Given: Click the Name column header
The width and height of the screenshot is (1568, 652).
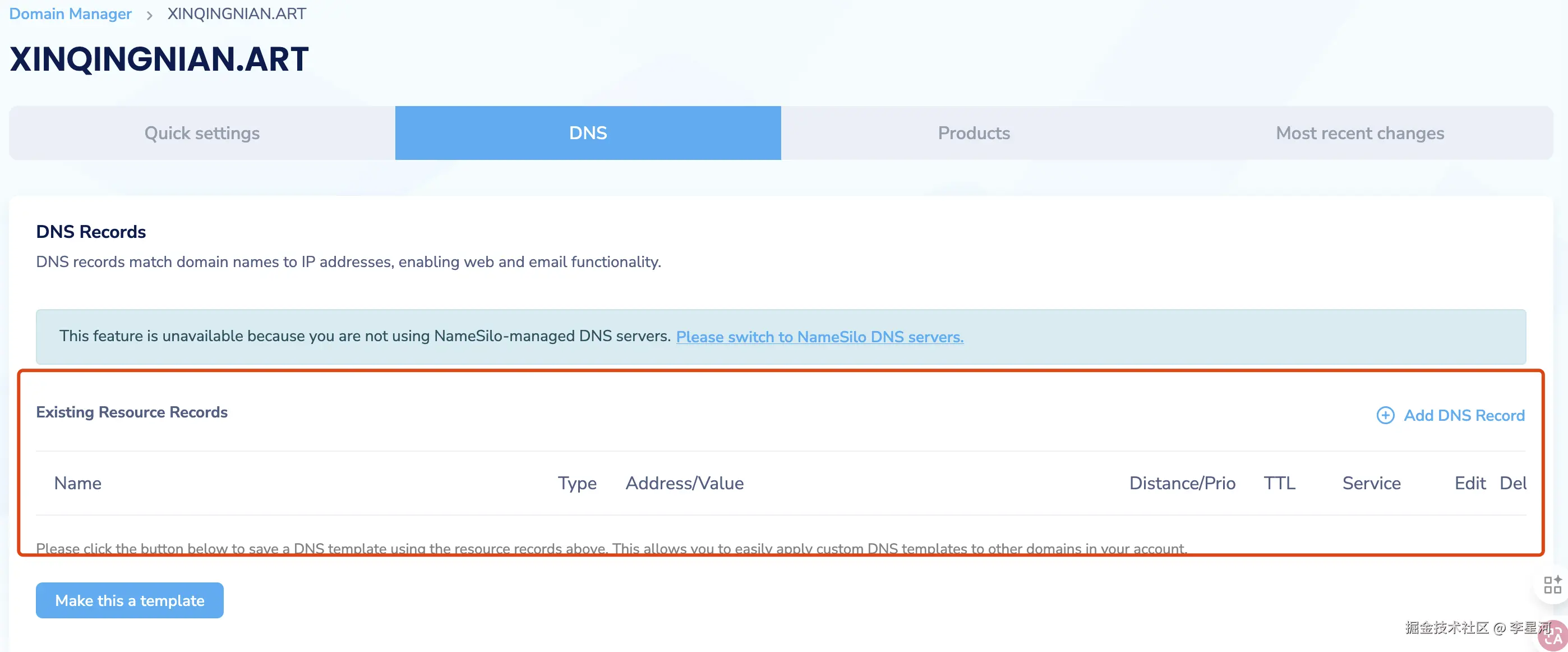Looking at the screenshot, I should tap(77, 483).
